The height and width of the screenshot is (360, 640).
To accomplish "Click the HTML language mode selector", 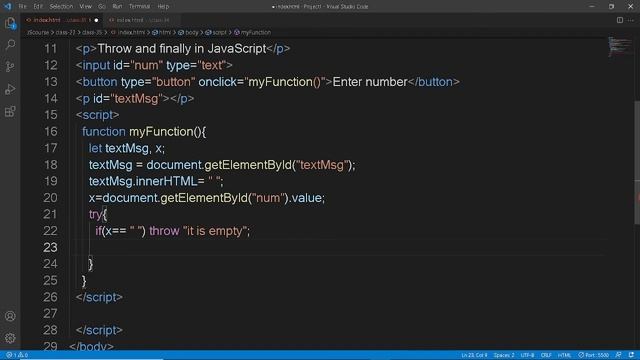I will click(x=564, y=355).
